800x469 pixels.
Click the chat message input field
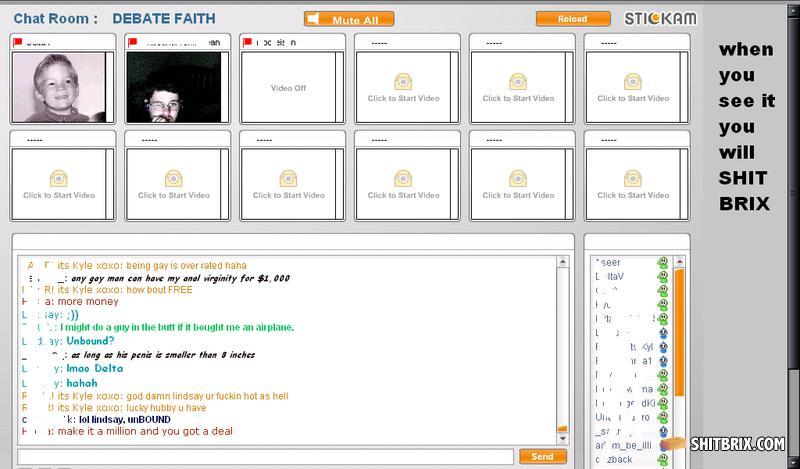[x=265, y=456]
